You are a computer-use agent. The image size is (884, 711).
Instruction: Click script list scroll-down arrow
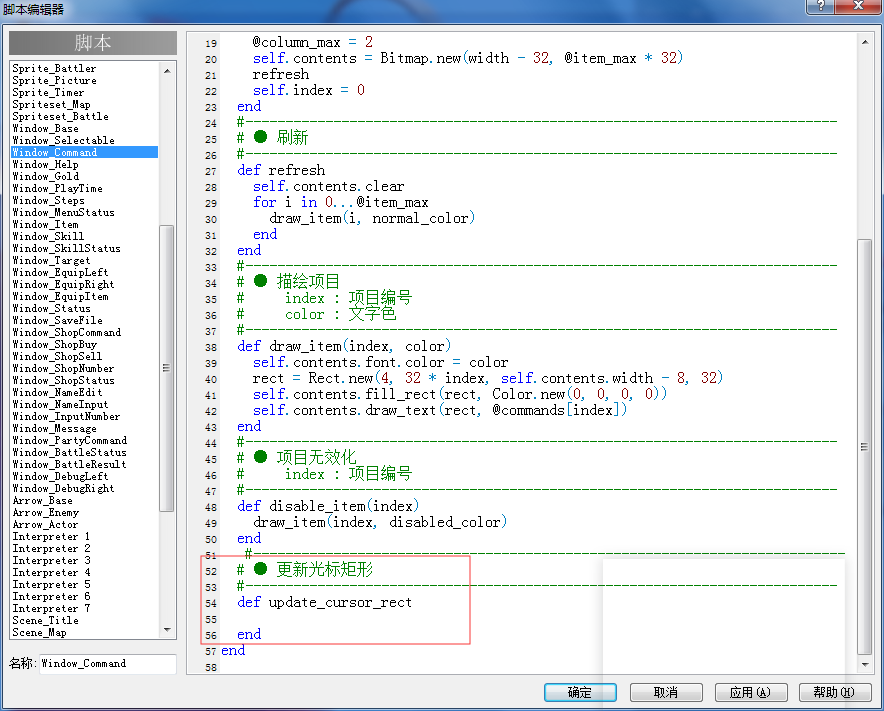pos(167,630)
